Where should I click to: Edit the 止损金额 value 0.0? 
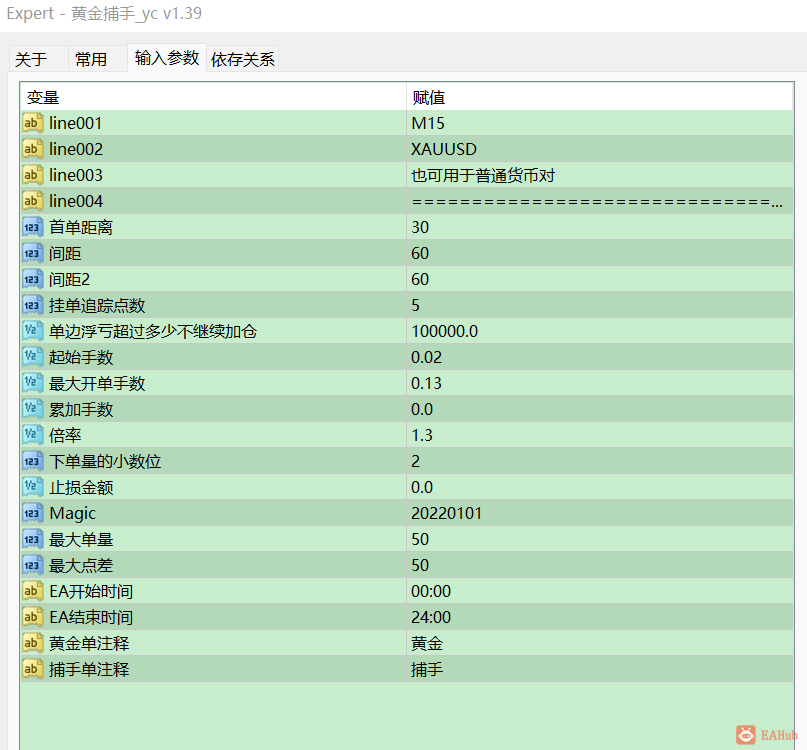tap(600, 487)
